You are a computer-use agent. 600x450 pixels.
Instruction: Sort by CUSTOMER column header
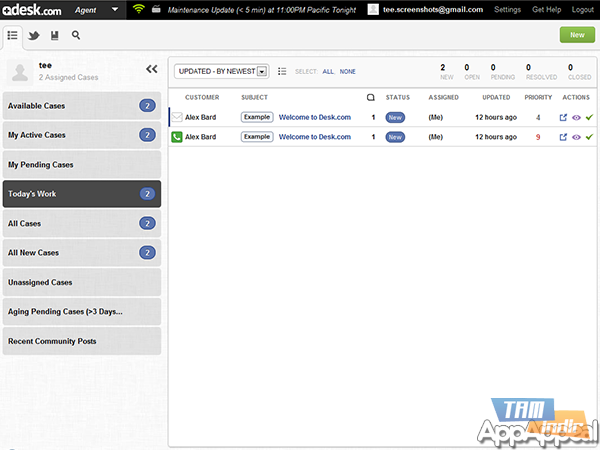point(202,98)
